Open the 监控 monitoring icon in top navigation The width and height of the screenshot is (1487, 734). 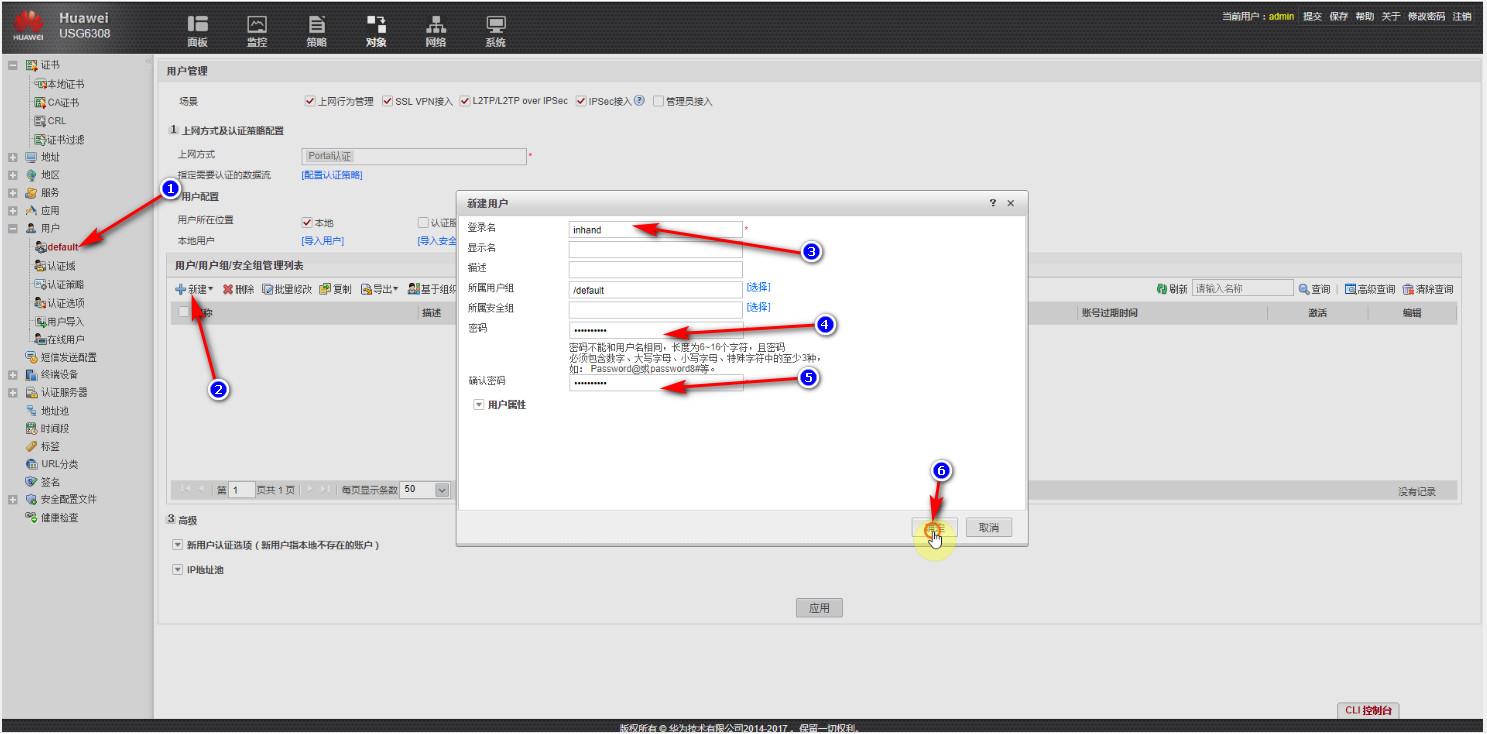click(257, 24)
